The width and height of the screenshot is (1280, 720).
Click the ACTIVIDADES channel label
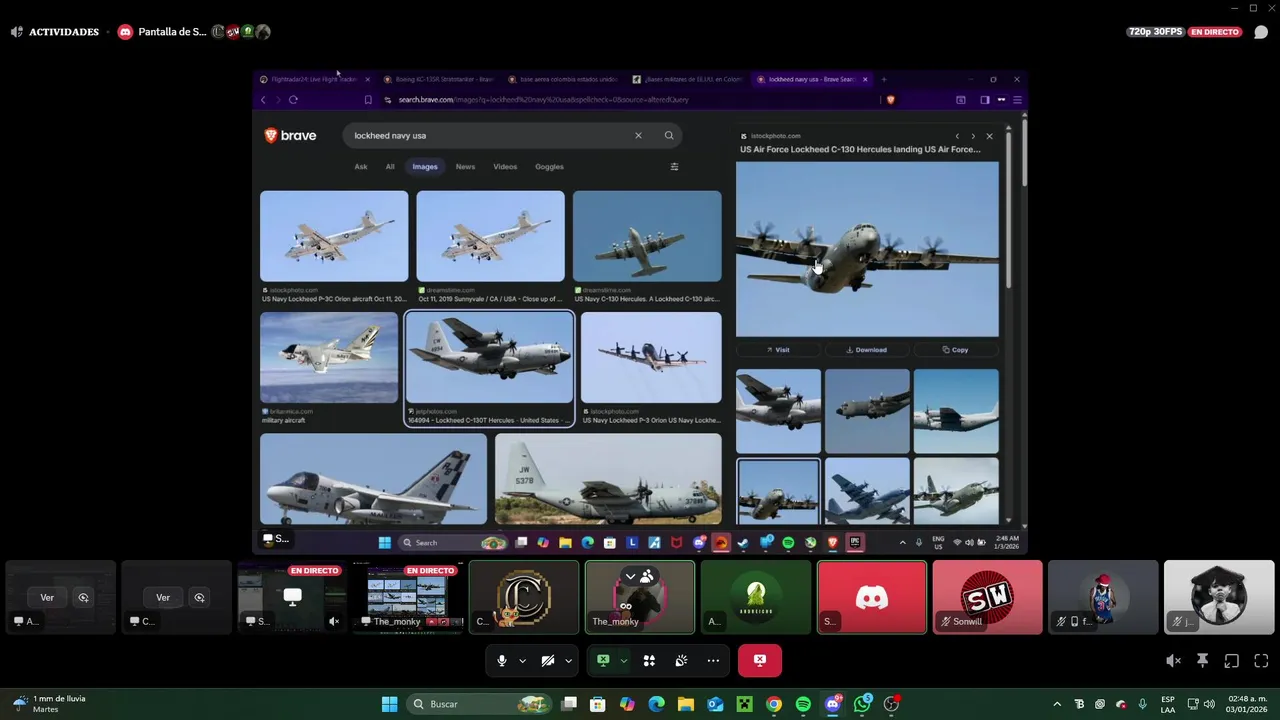tap(64, 32)
